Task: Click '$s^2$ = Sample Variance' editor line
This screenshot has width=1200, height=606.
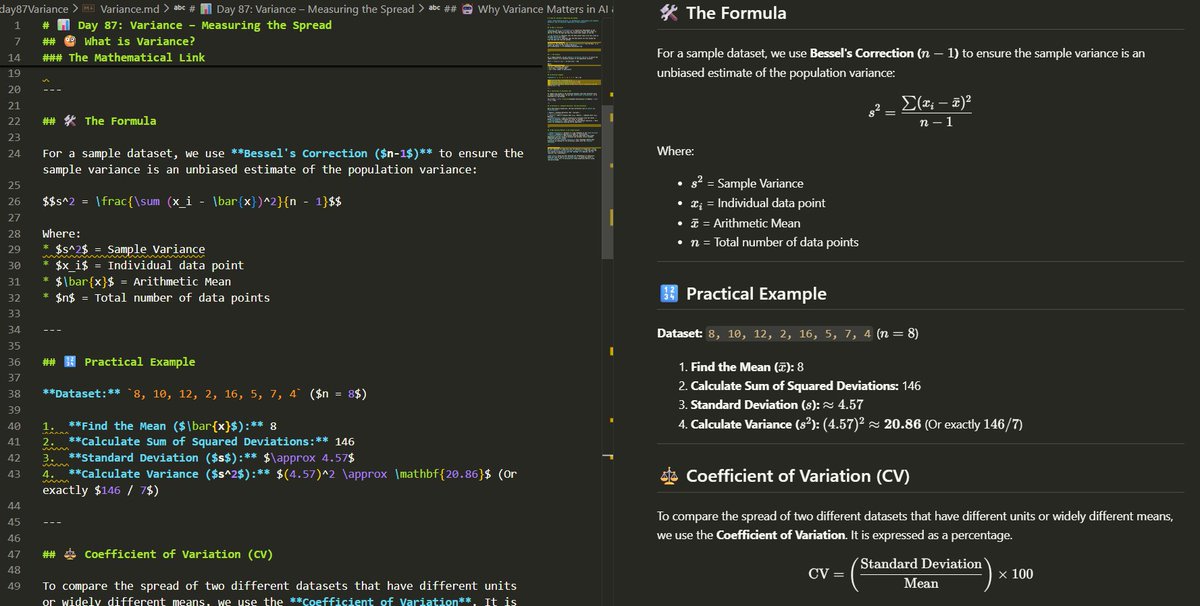Action: tap(124, 249)
